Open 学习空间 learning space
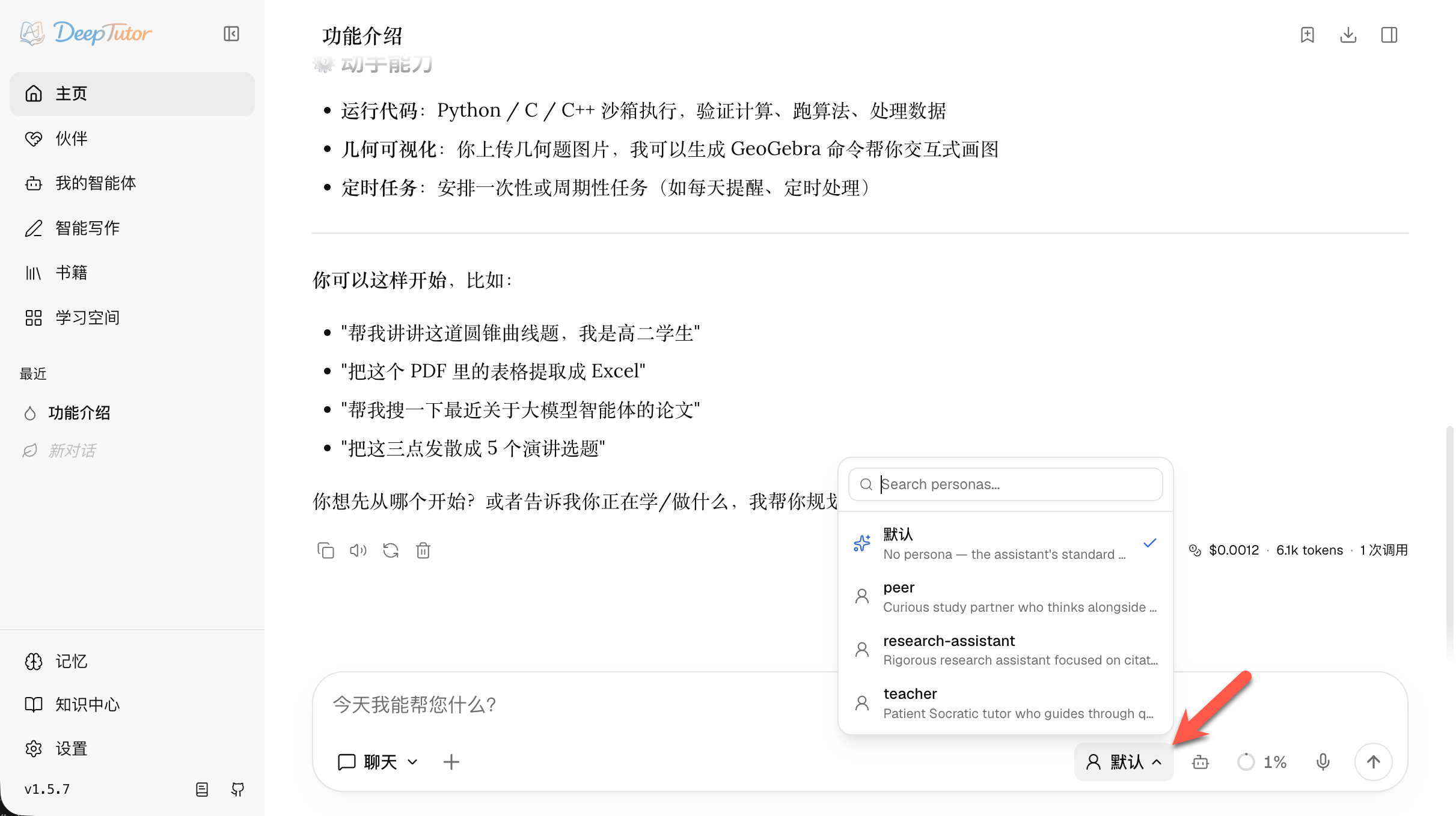This screenshot has width=1456, height=816. 132,318
